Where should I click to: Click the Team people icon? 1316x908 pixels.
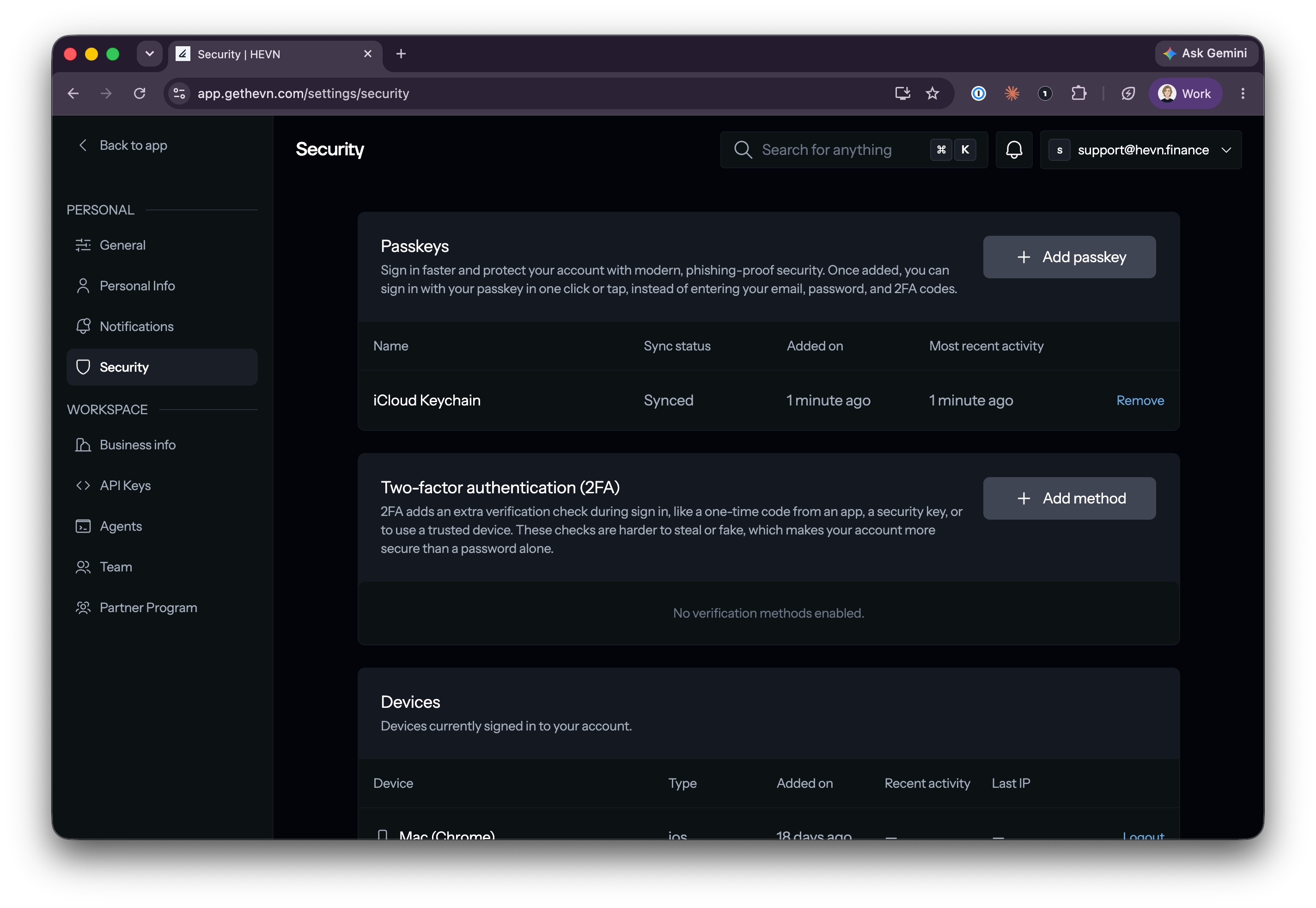click(x=83, y=567)
